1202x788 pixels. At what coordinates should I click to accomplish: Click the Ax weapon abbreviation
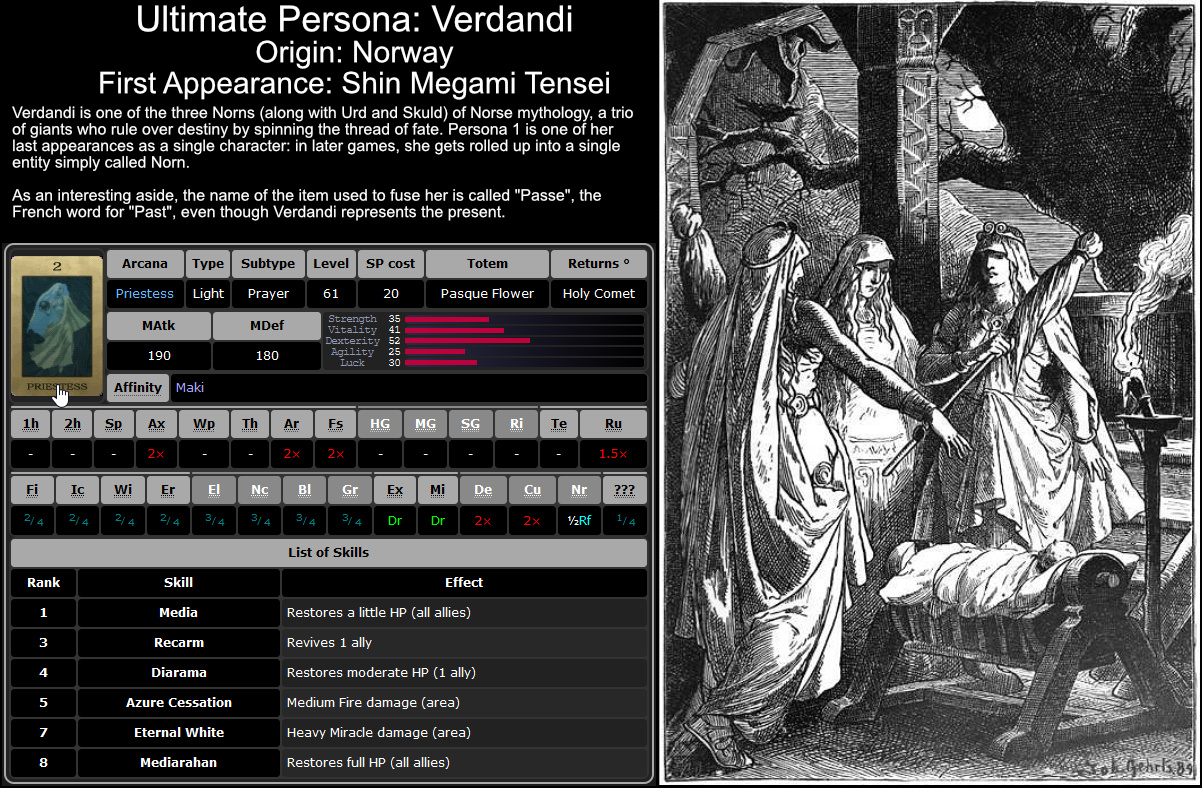pyautogui.click(x=156, y=424)
